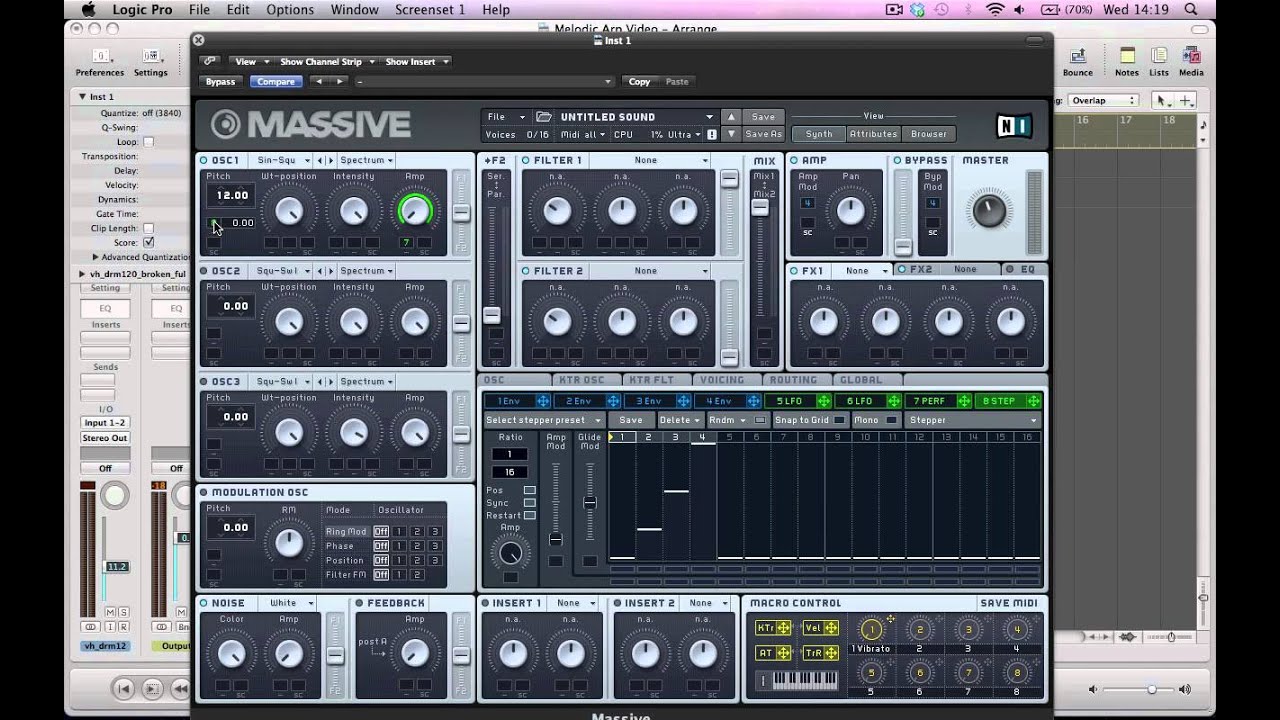Screen dimensions: 1280x720
Task: Click the preset up arrow in Massive
Action: pyautogui.click(x=731, y=117)
